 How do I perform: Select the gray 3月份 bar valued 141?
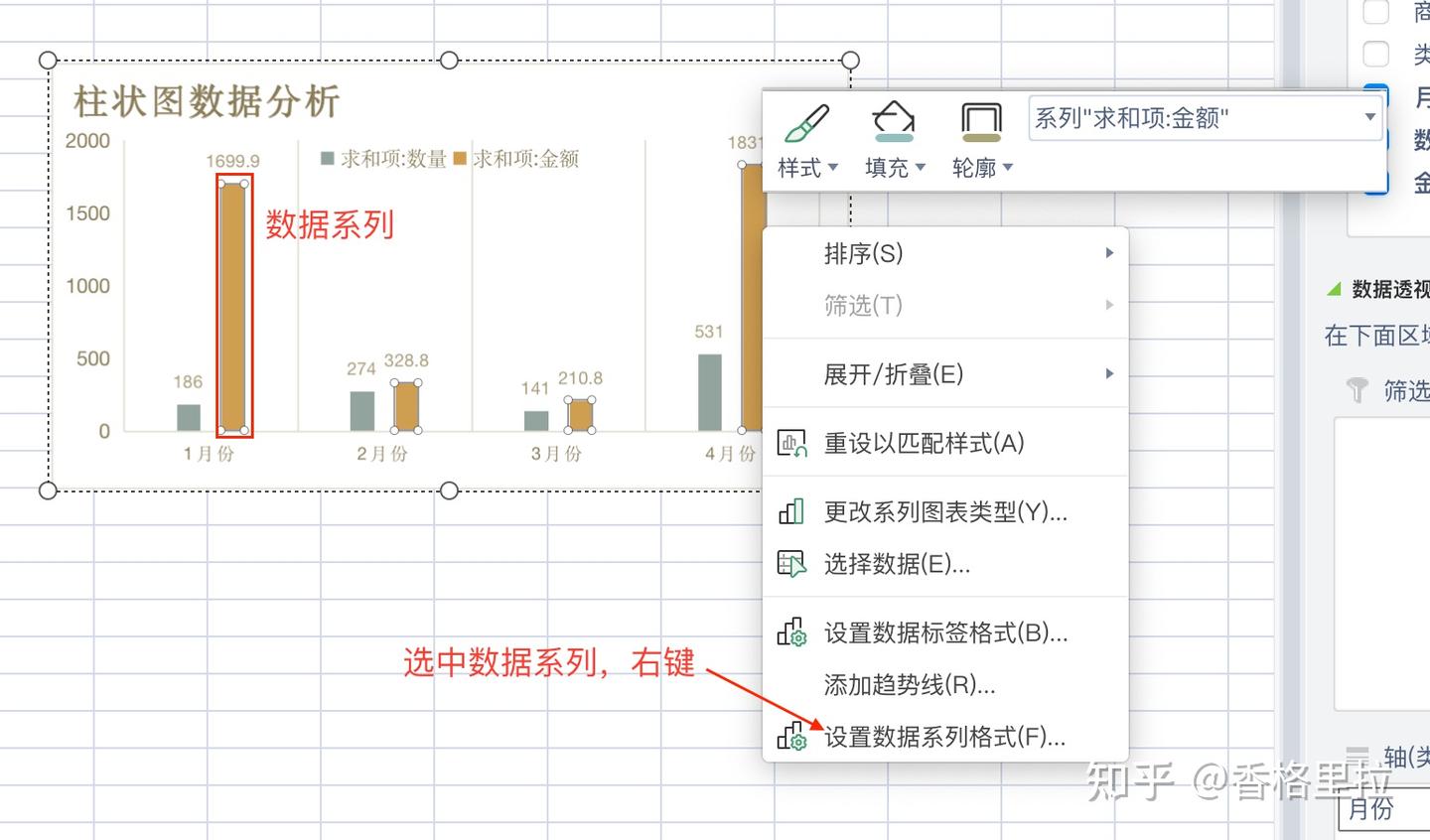536,421
